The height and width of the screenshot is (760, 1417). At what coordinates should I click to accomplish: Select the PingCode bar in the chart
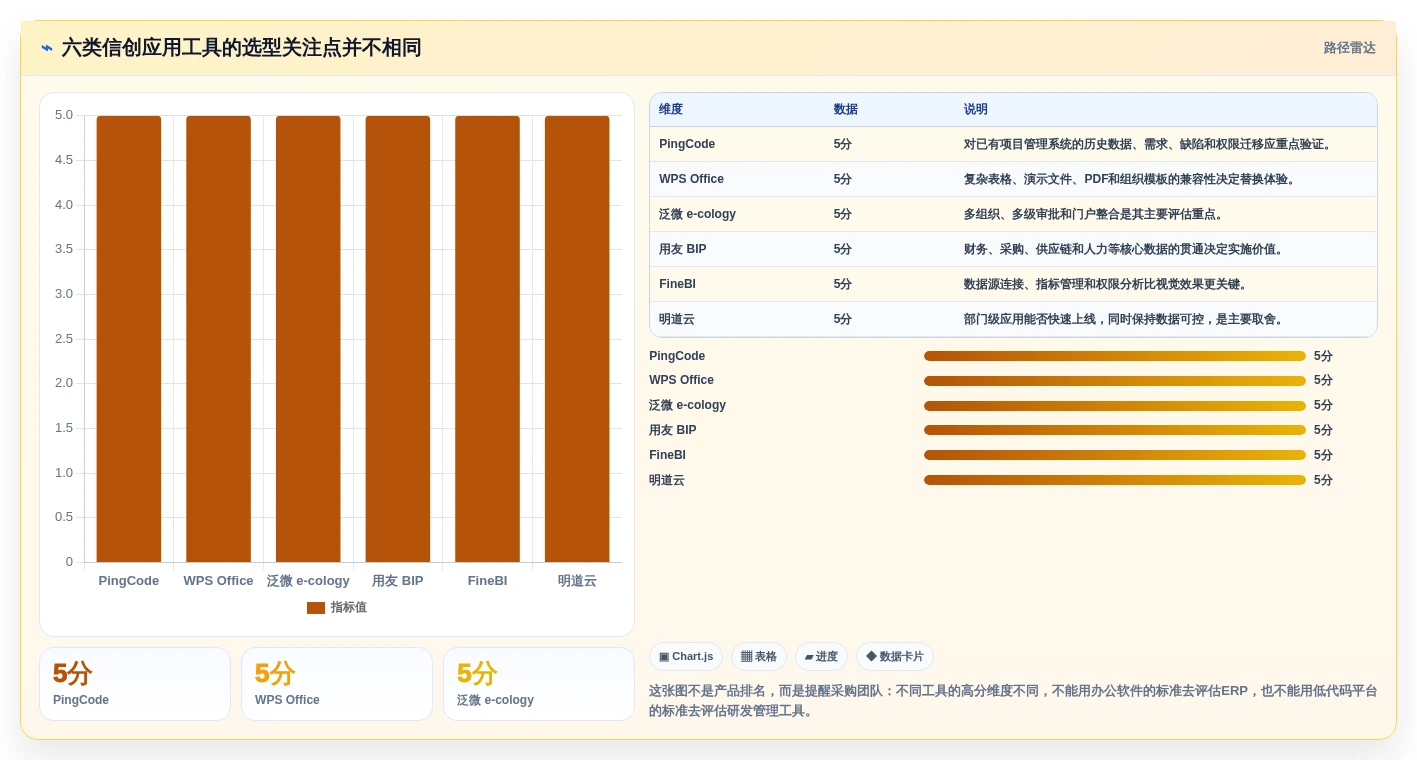pyautogui.click(x=129, y=339)
